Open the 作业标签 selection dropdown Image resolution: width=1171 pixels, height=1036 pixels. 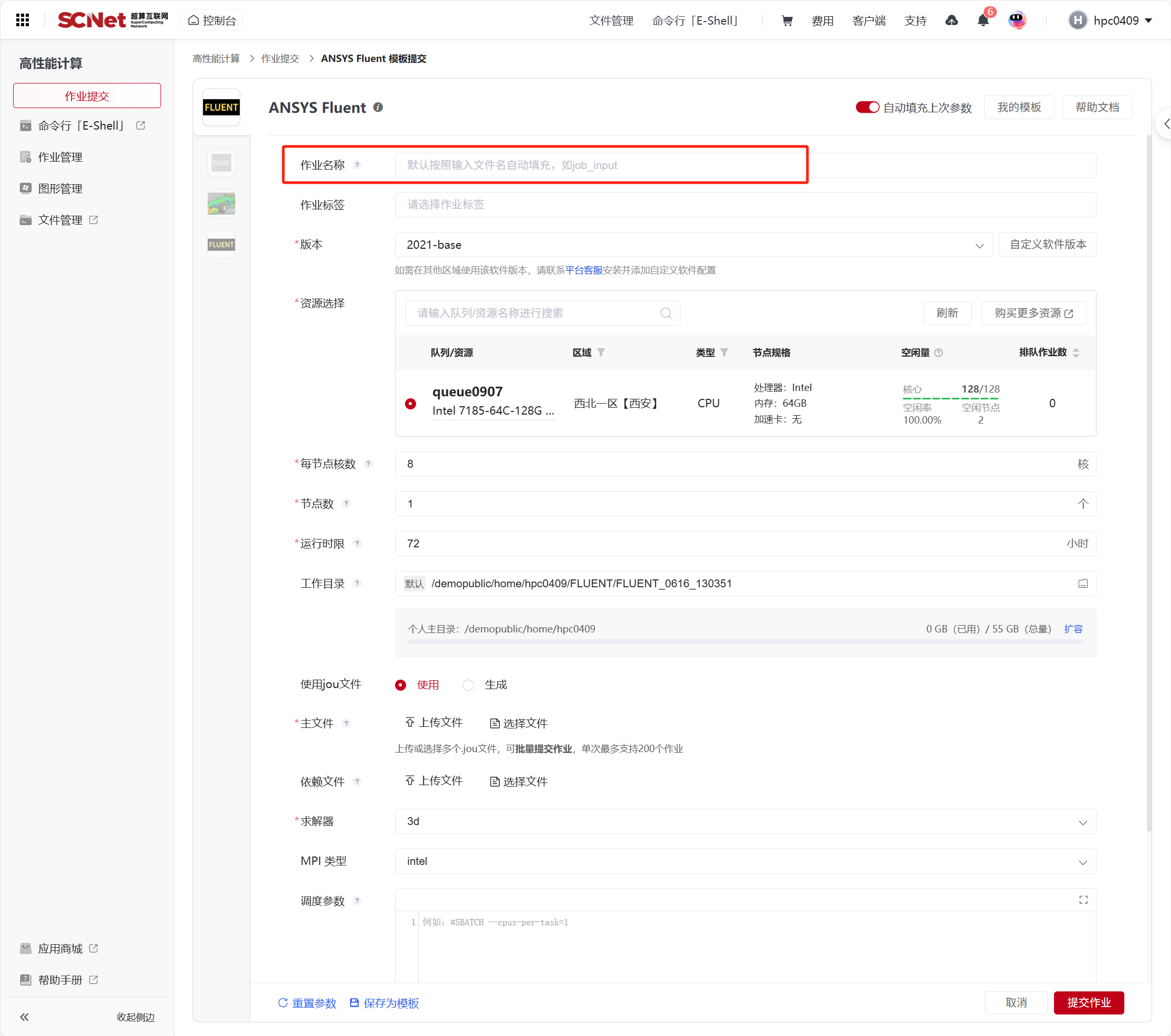(746, 205)
